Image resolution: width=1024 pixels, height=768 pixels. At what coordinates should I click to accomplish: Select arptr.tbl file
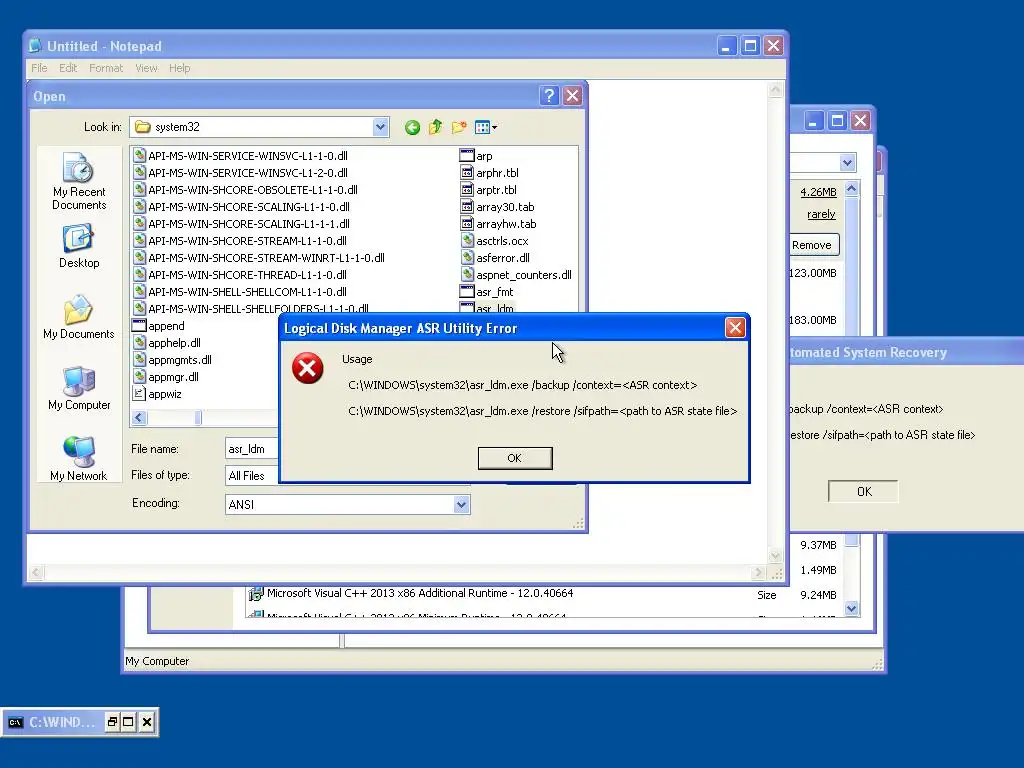pyautogui.click(x=488, y=190)
